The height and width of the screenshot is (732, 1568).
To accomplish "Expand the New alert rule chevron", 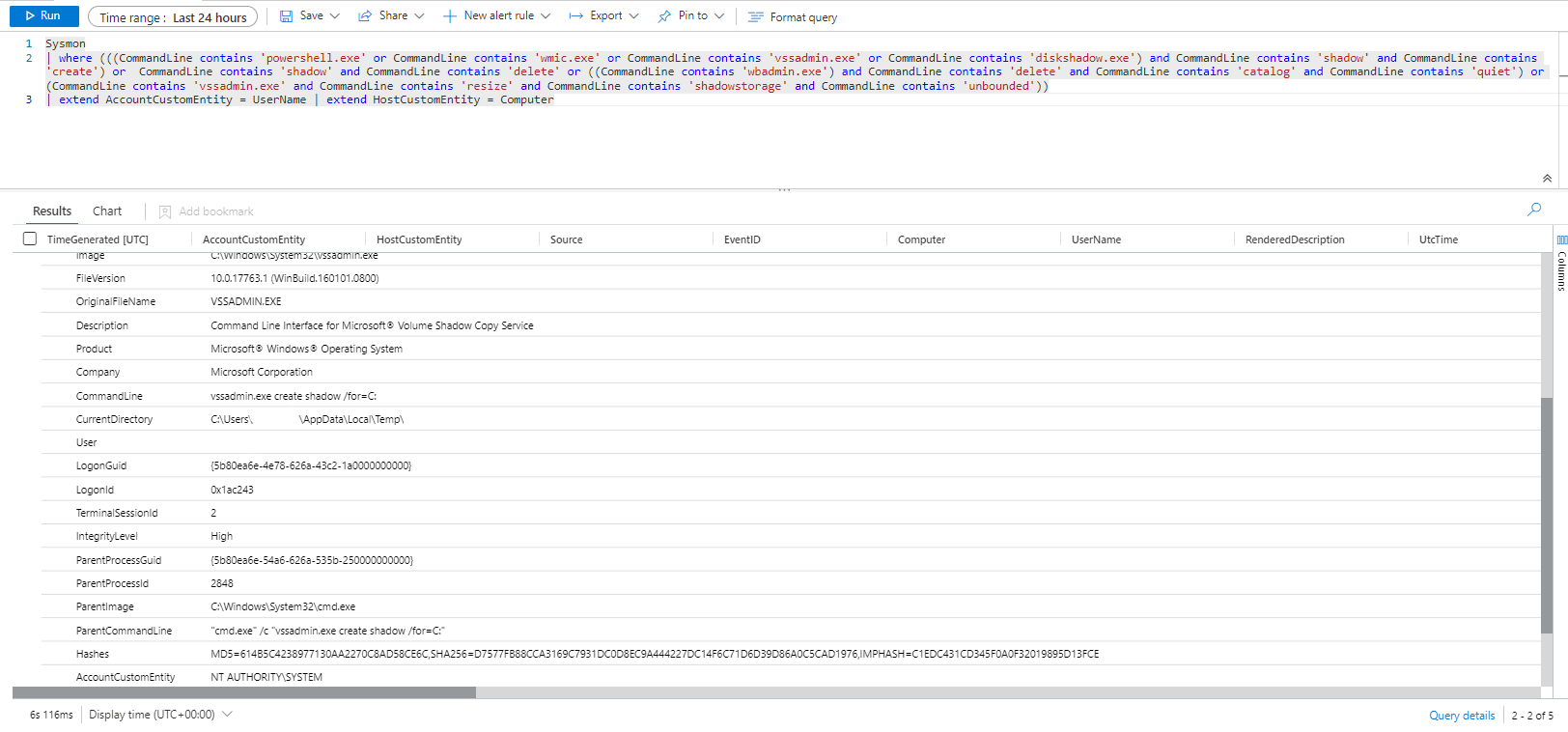I will pyautogui.click(x=546, y=16).
